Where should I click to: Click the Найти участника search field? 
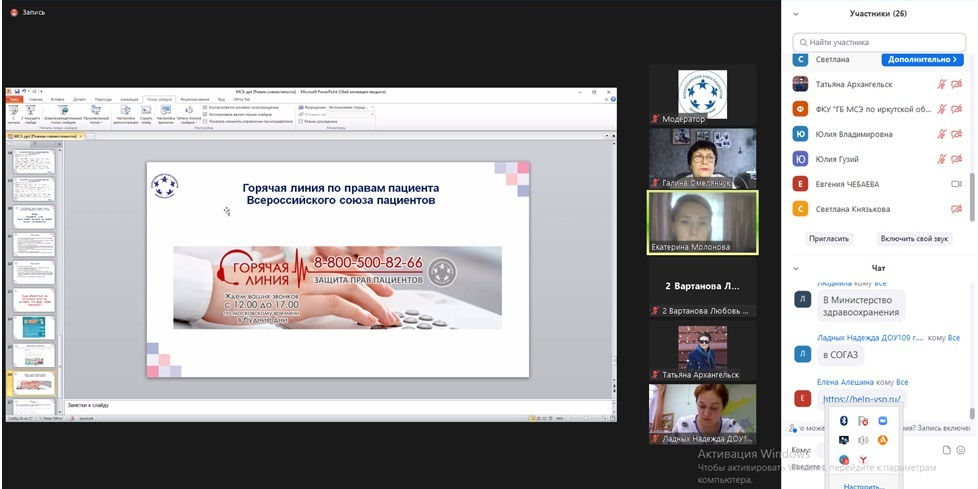point(879,42)
